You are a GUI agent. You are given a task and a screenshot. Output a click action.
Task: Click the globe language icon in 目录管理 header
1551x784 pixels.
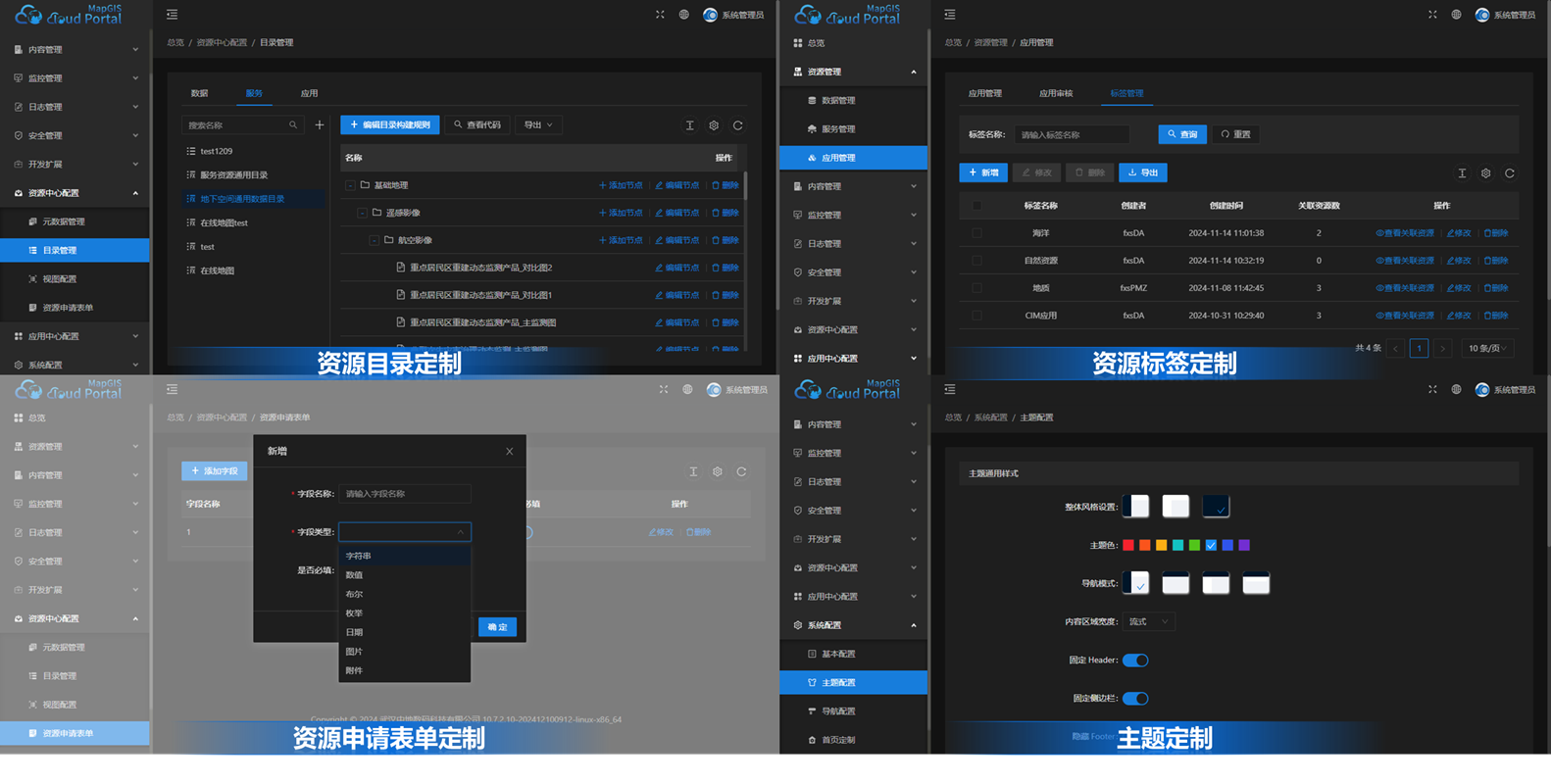(x=684, y=15)
